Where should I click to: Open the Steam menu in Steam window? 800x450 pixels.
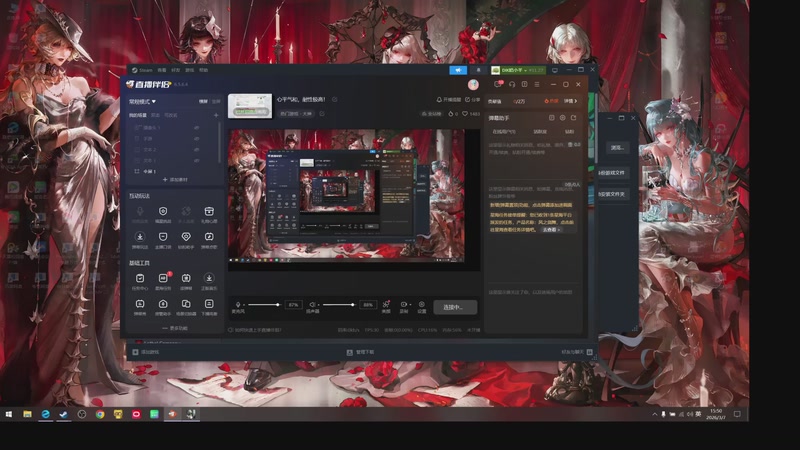[142, 70]
